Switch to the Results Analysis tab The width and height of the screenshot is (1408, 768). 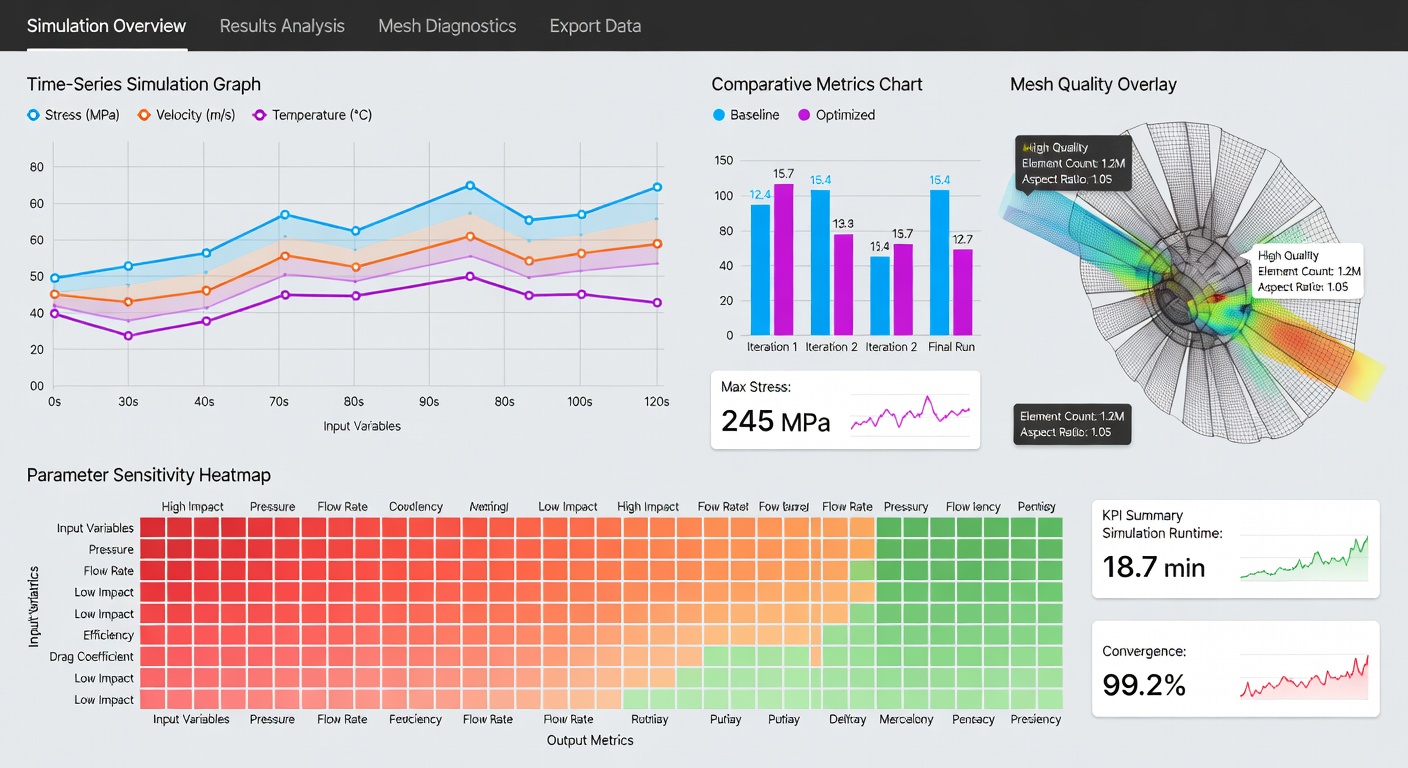(282, 26)
